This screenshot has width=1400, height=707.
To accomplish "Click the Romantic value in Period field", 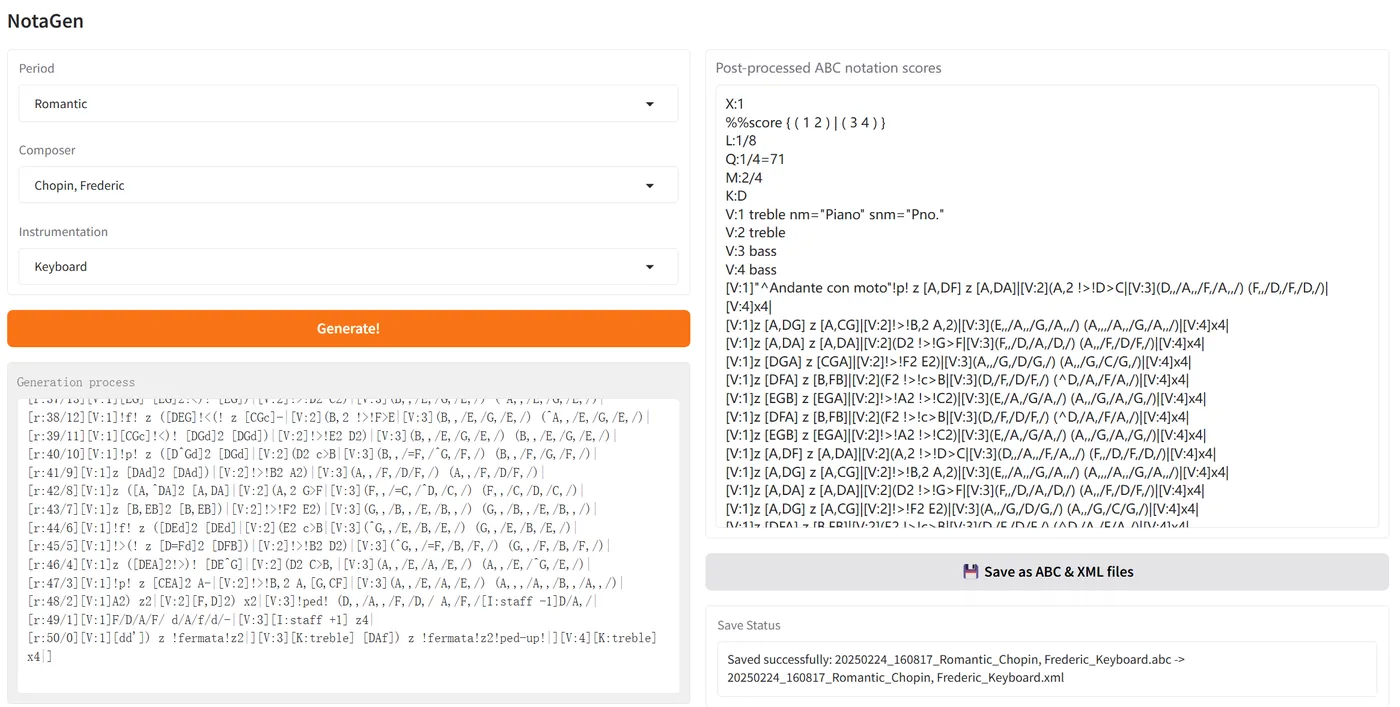I will coord(61,104).
